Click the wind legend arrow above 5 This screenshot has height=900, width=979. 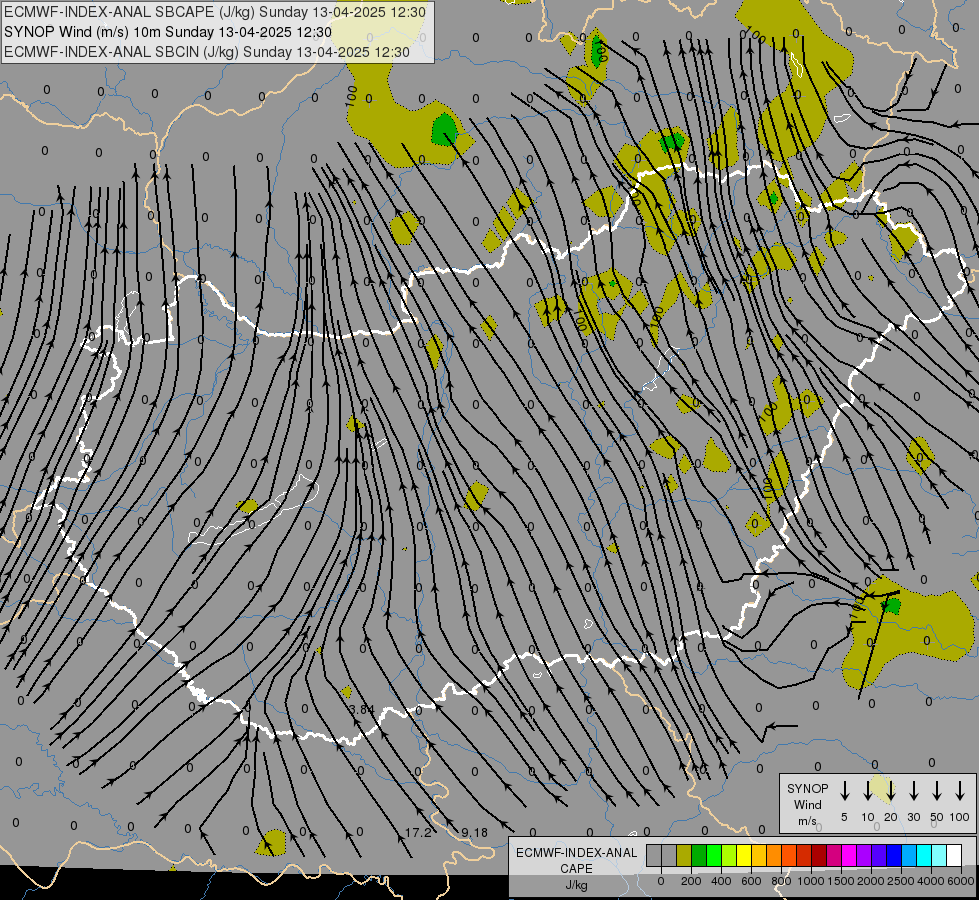845,791
